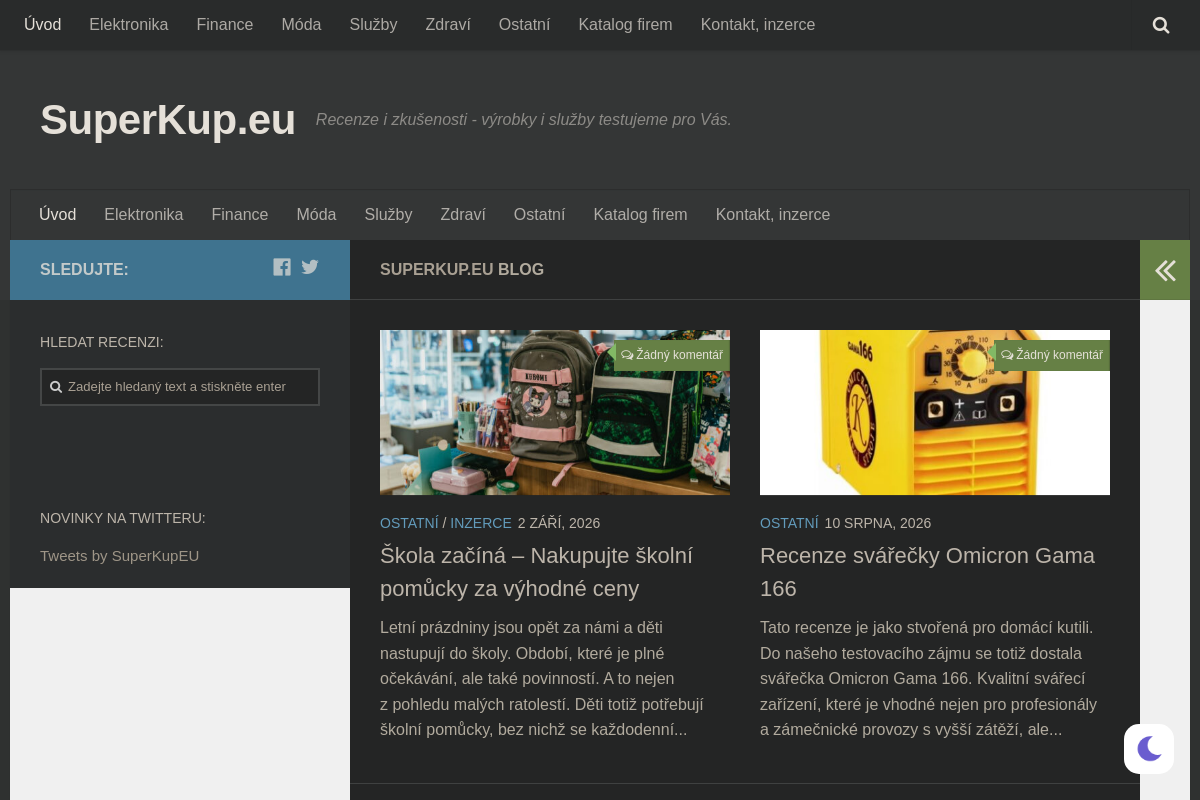Select Úvod in secondary menu below header
Screen dimensions: 1200x800
click(58, 215)
